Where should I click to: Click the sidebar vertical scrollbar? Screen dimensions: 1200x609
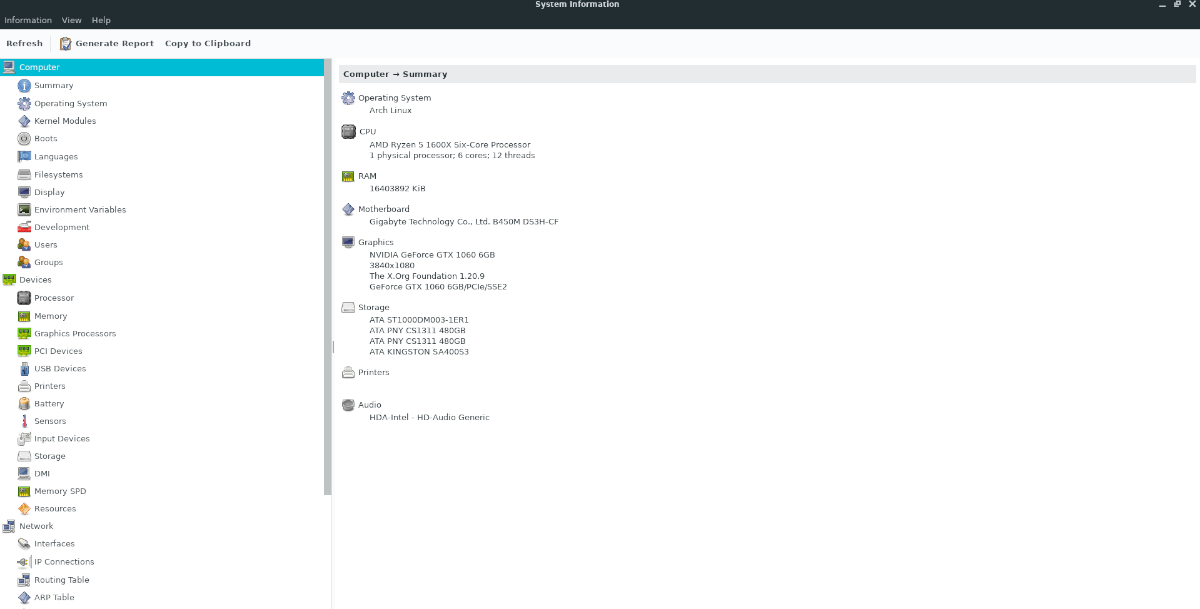(328, 277)
